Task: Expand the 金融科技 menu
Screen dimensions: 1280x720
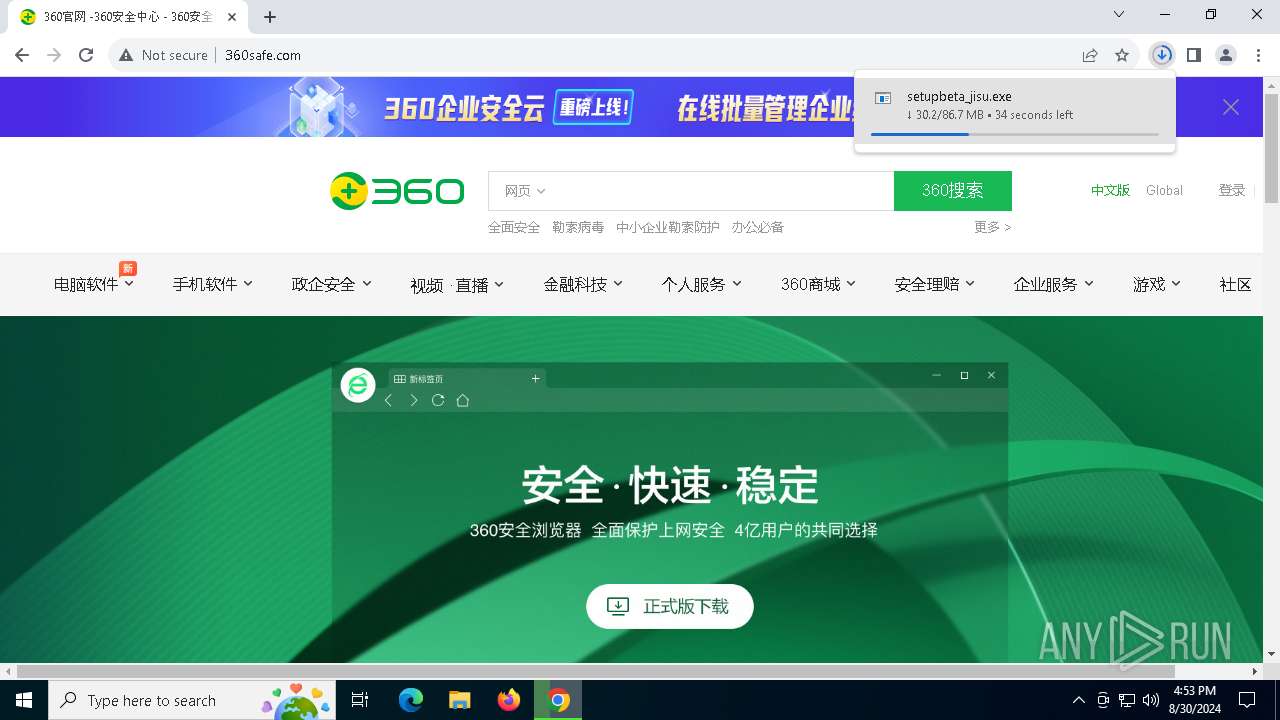Action: 583,284
